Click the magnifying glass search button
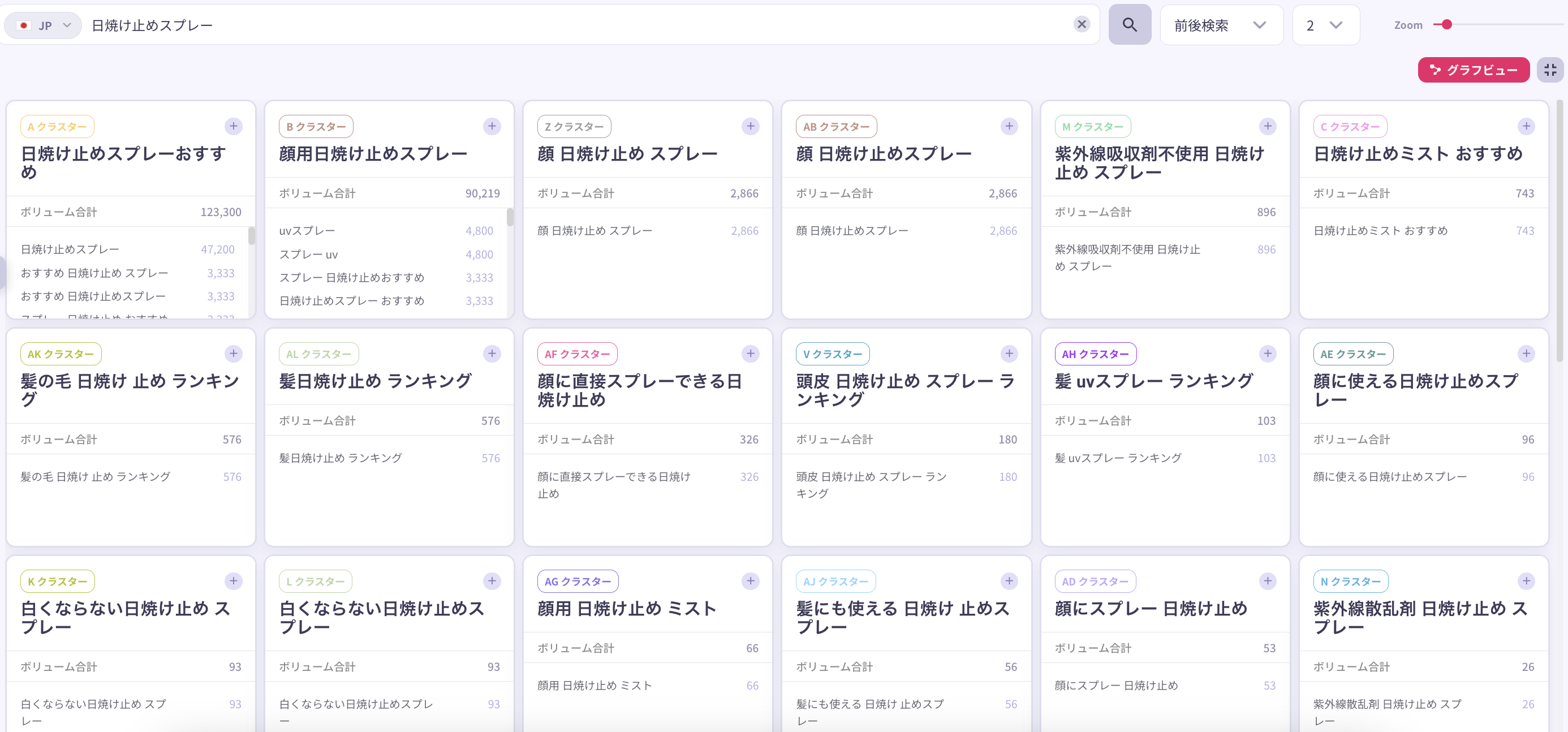The width and height of the screenshot is (1568, 732). 1129,25
